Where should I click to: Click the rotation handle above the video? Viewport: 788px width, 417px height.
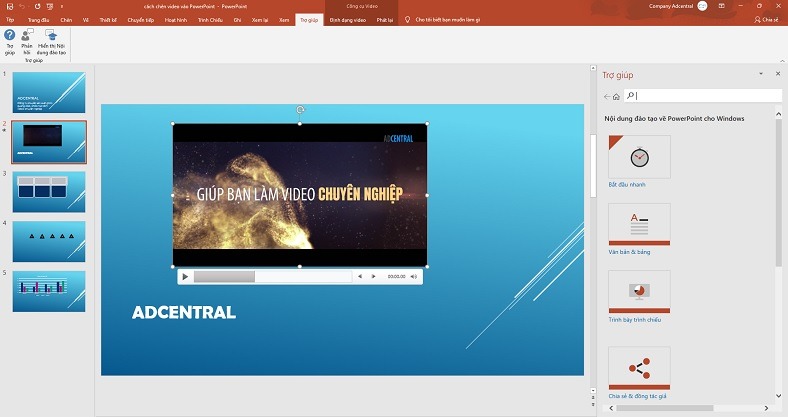click(300, 110)
